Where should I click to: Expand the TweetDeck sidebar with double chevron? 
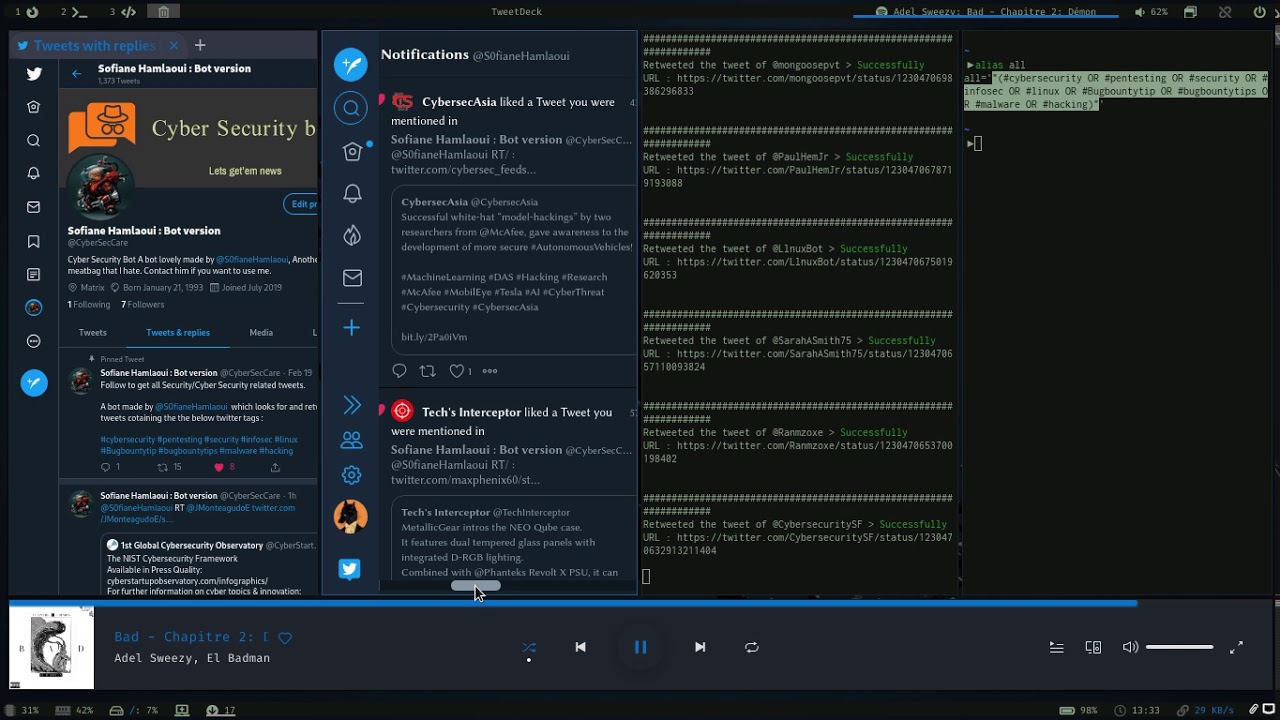(x=351, y=405)
